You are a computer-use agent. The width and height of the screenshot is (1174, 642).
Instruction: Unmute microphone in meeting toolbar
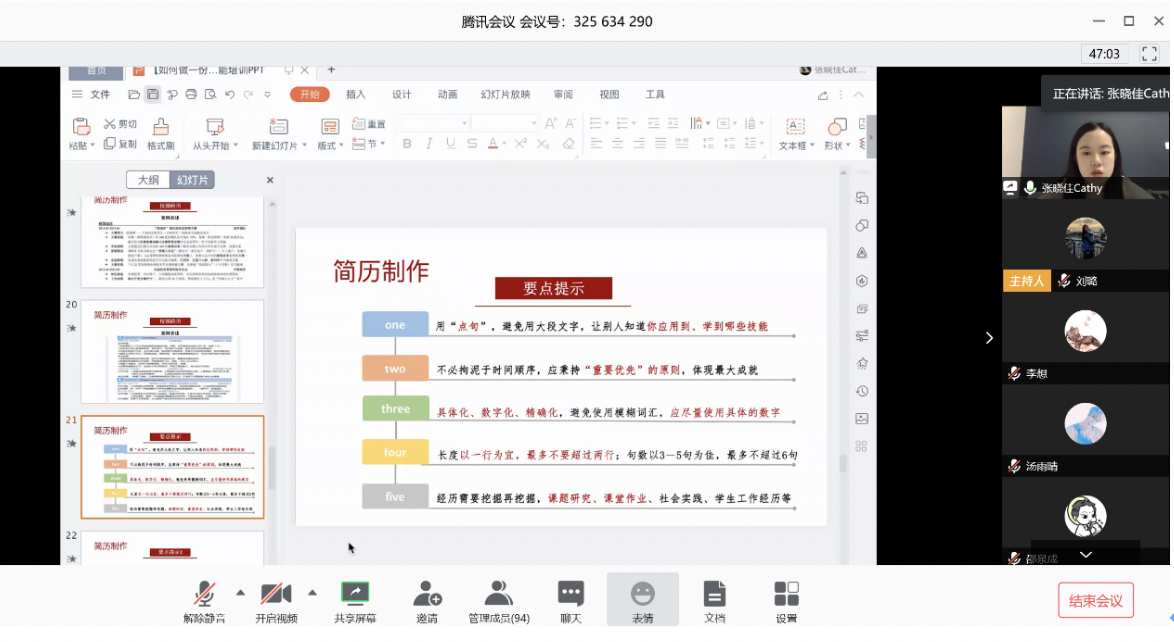(x=204, y=594)
